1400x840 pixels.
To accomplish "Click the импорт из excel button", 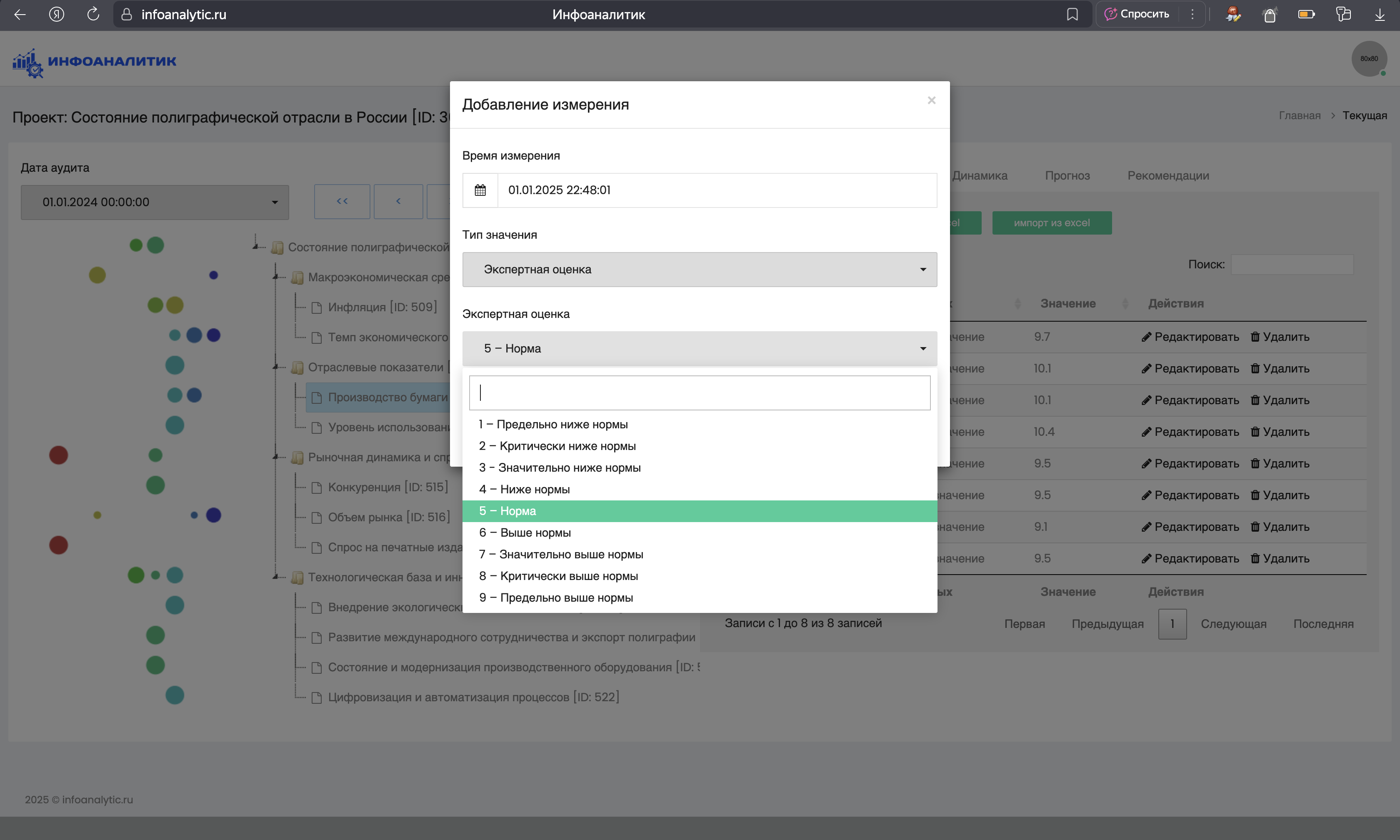I will pos(1051,223).
